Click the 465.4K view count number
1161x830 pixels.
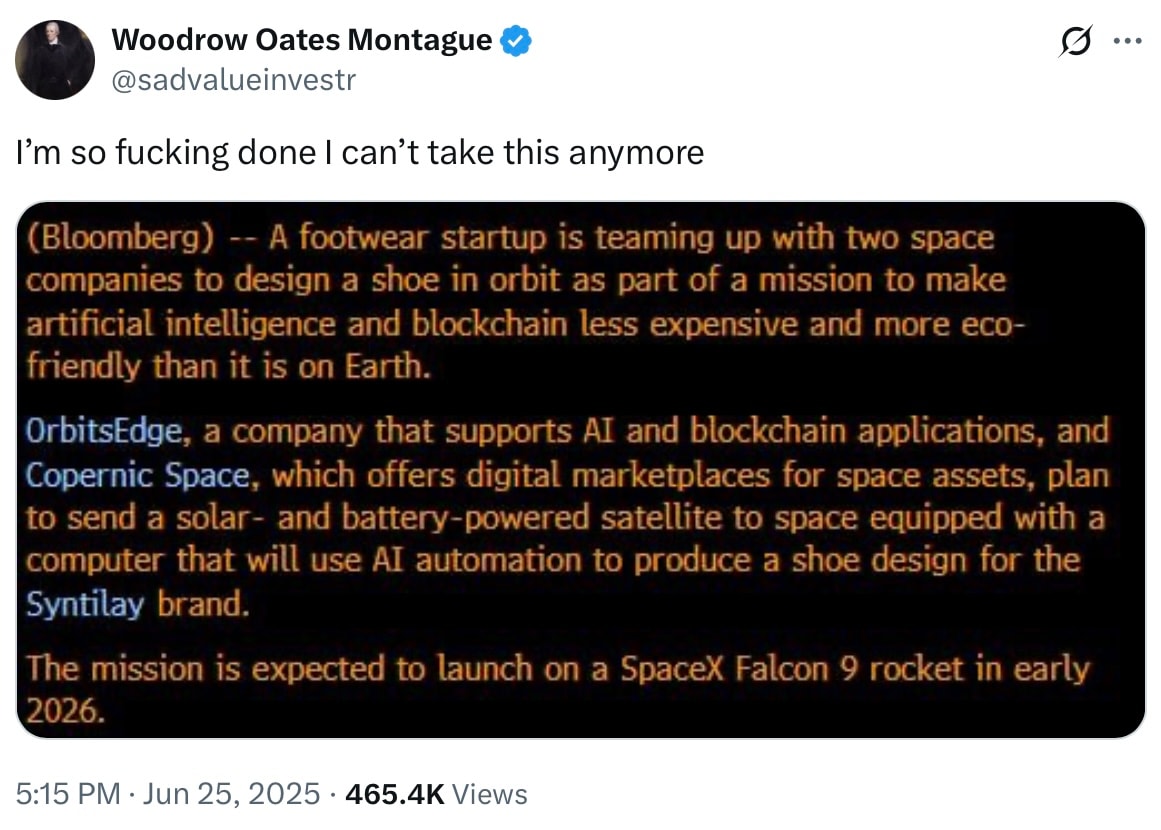(394, 794)
